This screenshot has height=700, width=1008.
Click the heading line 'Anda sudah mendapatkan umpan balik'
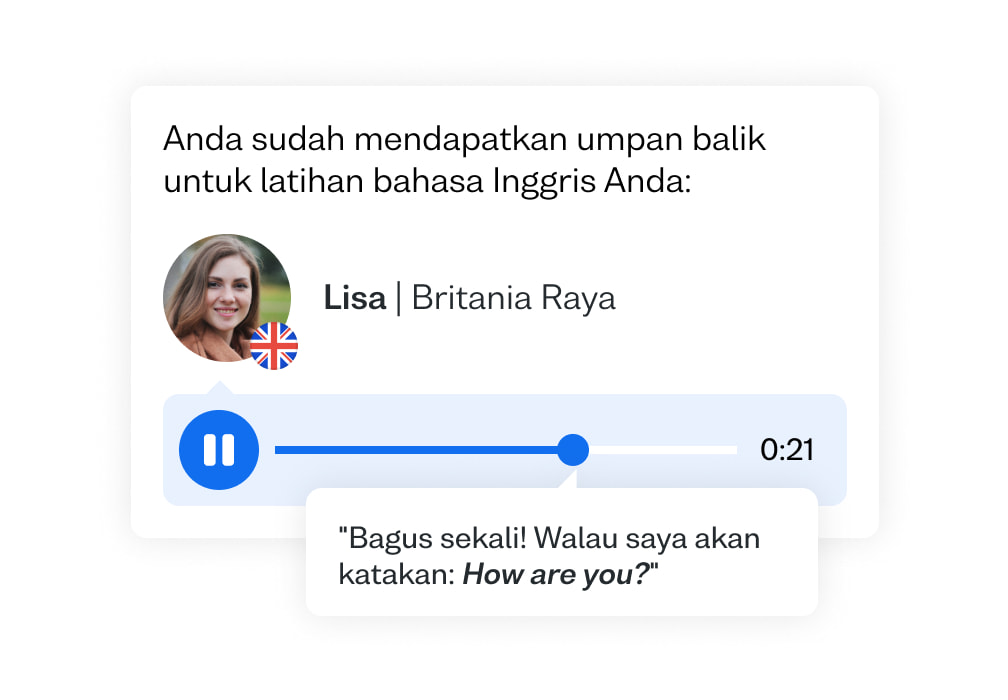465,139
